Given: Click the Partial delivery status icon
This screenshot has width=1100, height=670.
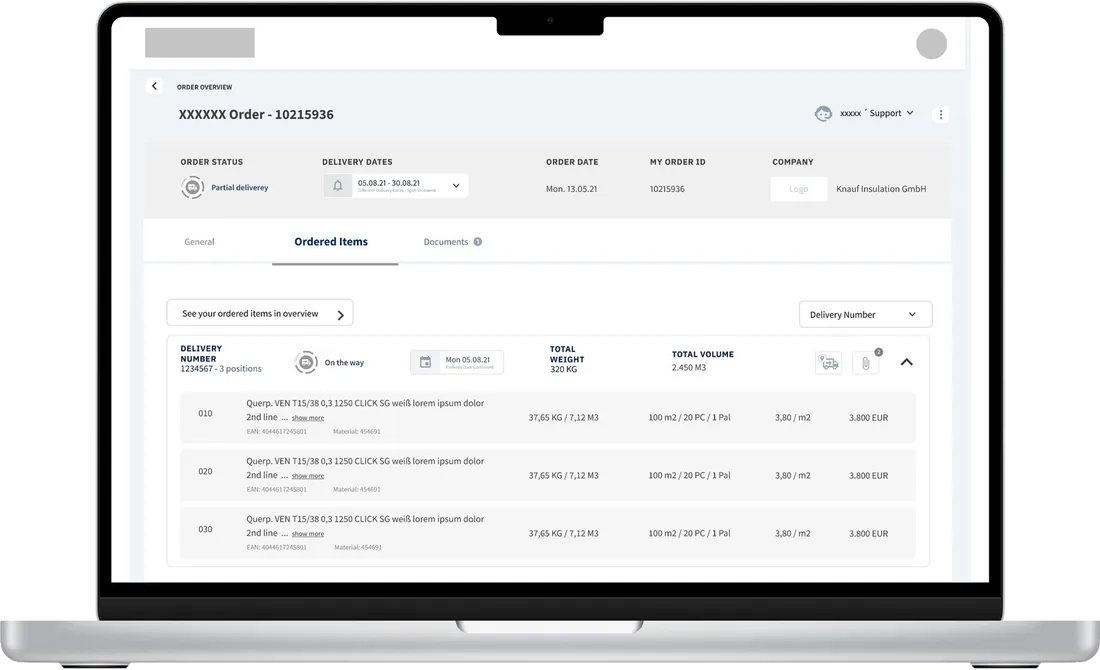Looking at the screenshot, I should click(x=192, y=188).
